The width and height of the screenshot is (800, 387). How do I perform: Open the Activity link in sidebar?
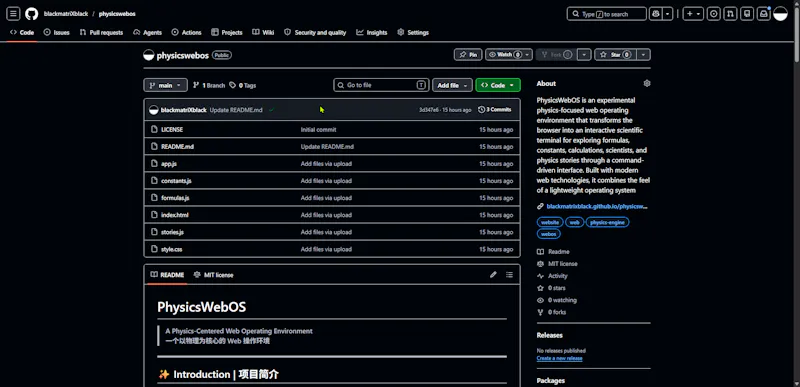click(x=552, y=276)
